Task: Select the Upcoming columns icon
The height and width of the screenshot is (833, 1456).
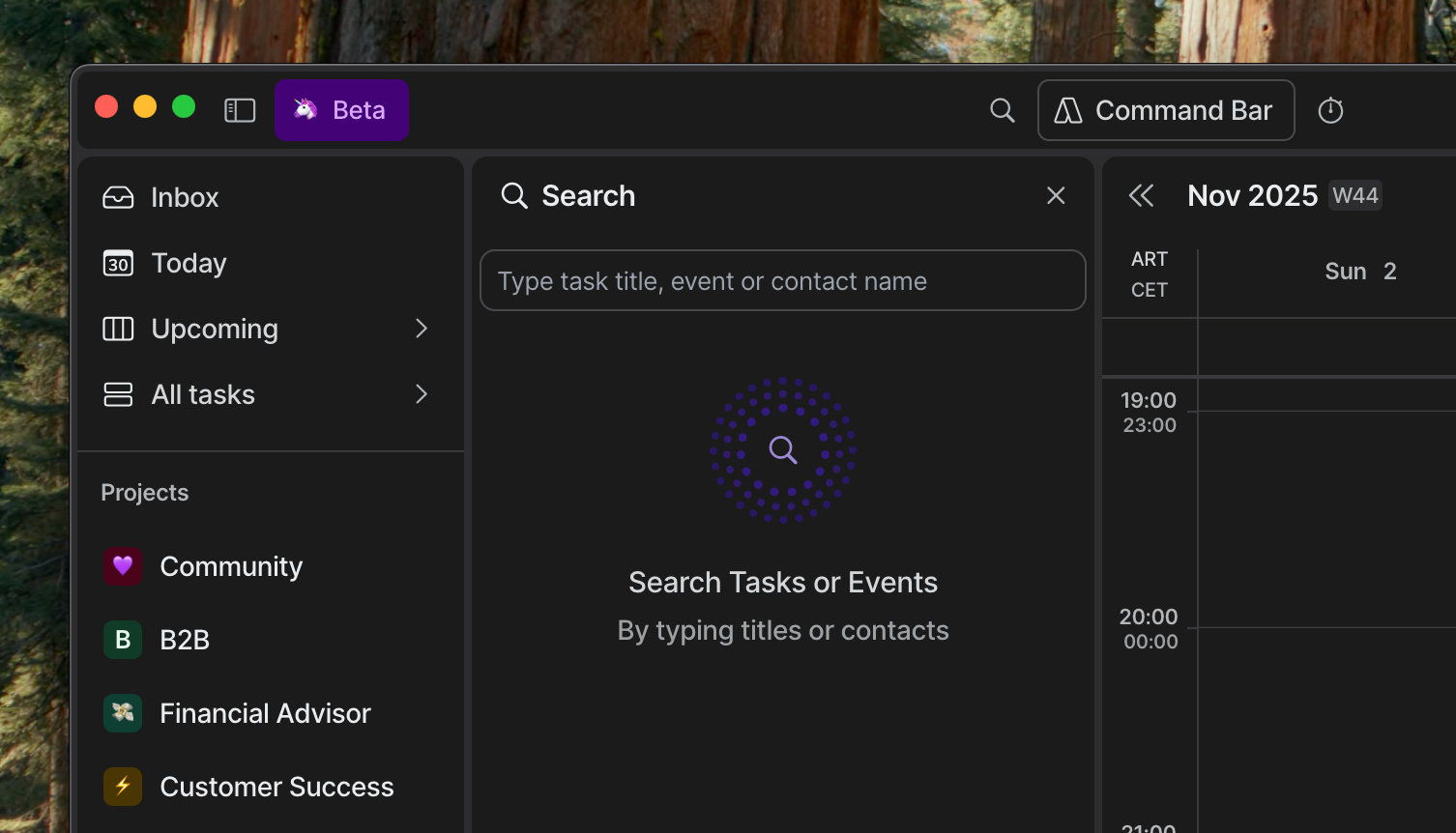Action: pyautogui.click(x=118, y=329)
